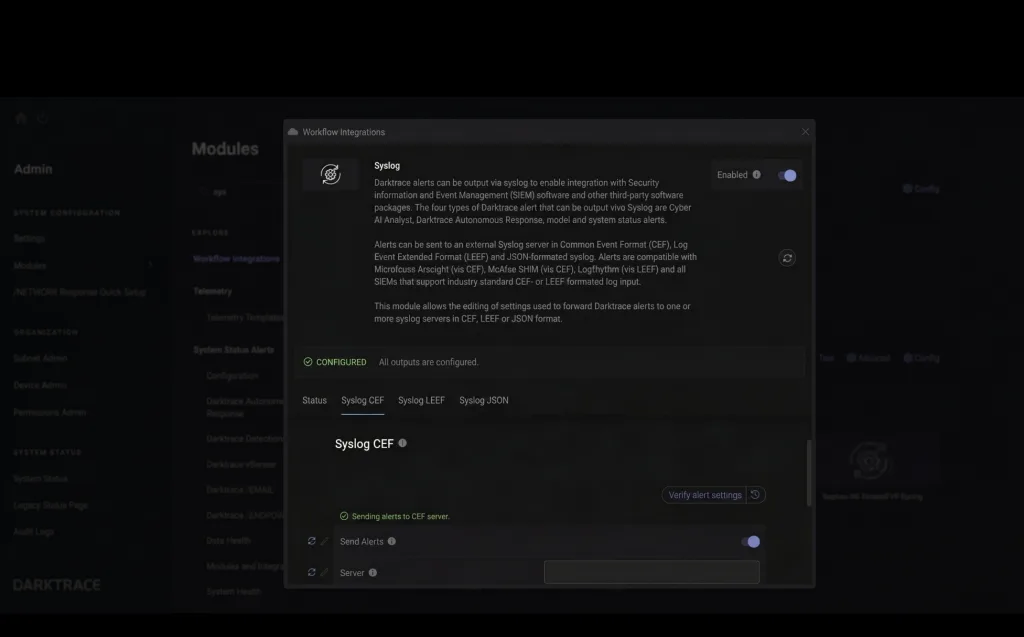Click the pencil edit icon on Send Alerts row
1024x637 pixels.
(324, 541)
